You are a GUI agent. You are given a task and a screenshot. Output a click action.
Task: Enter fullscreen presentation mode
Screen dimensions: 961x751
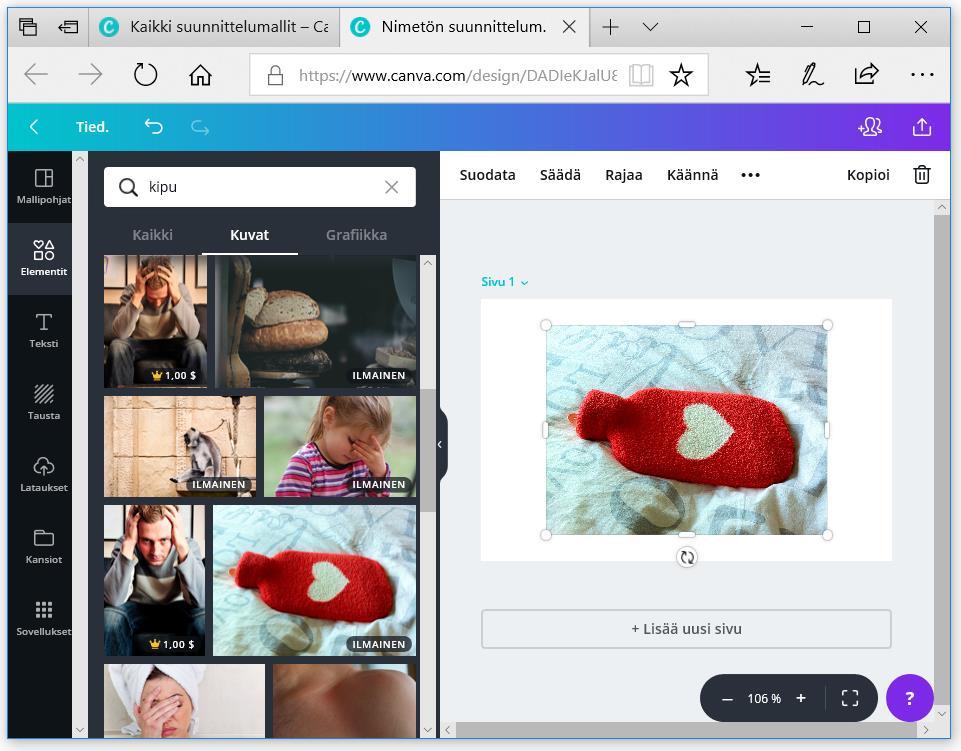click(x=849, y=698)
